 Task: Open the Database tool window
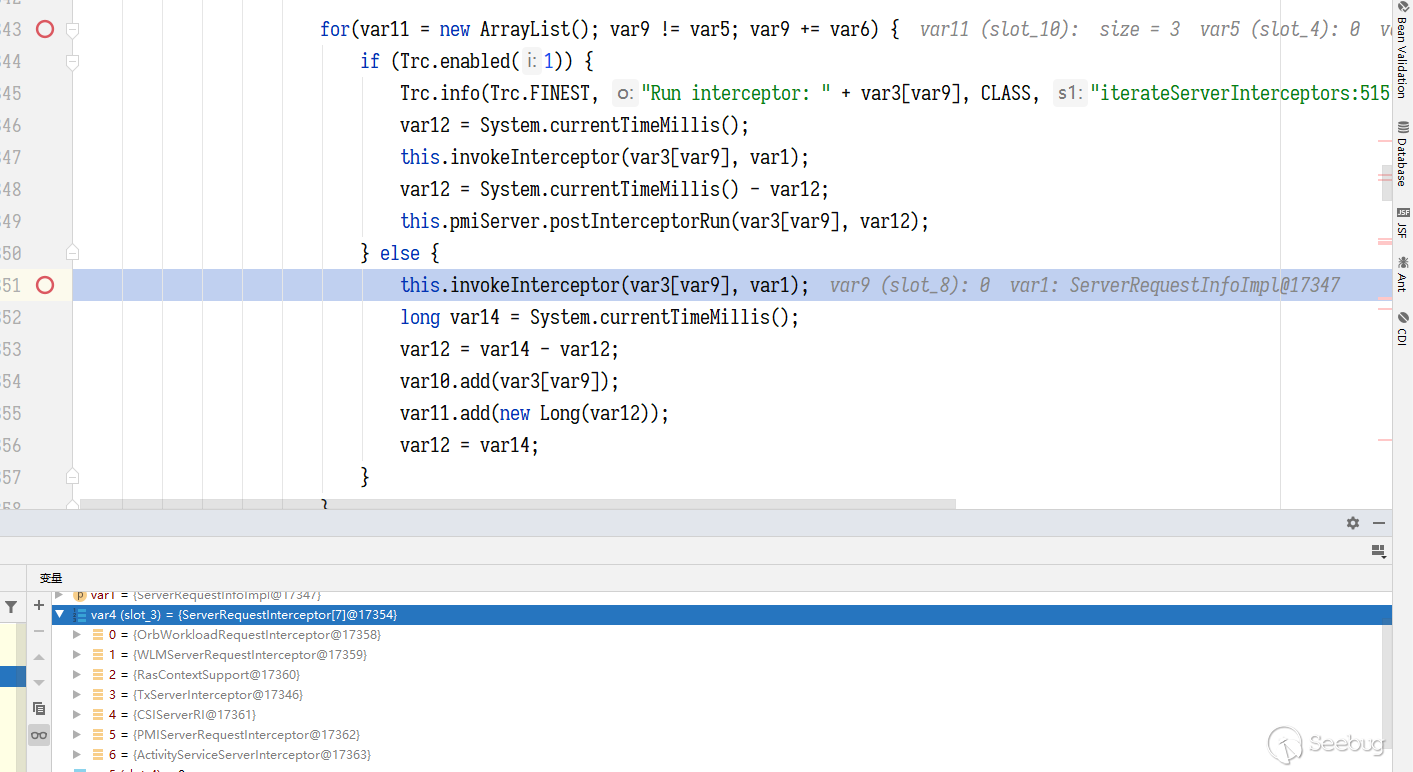click(x=1402, y=154)
